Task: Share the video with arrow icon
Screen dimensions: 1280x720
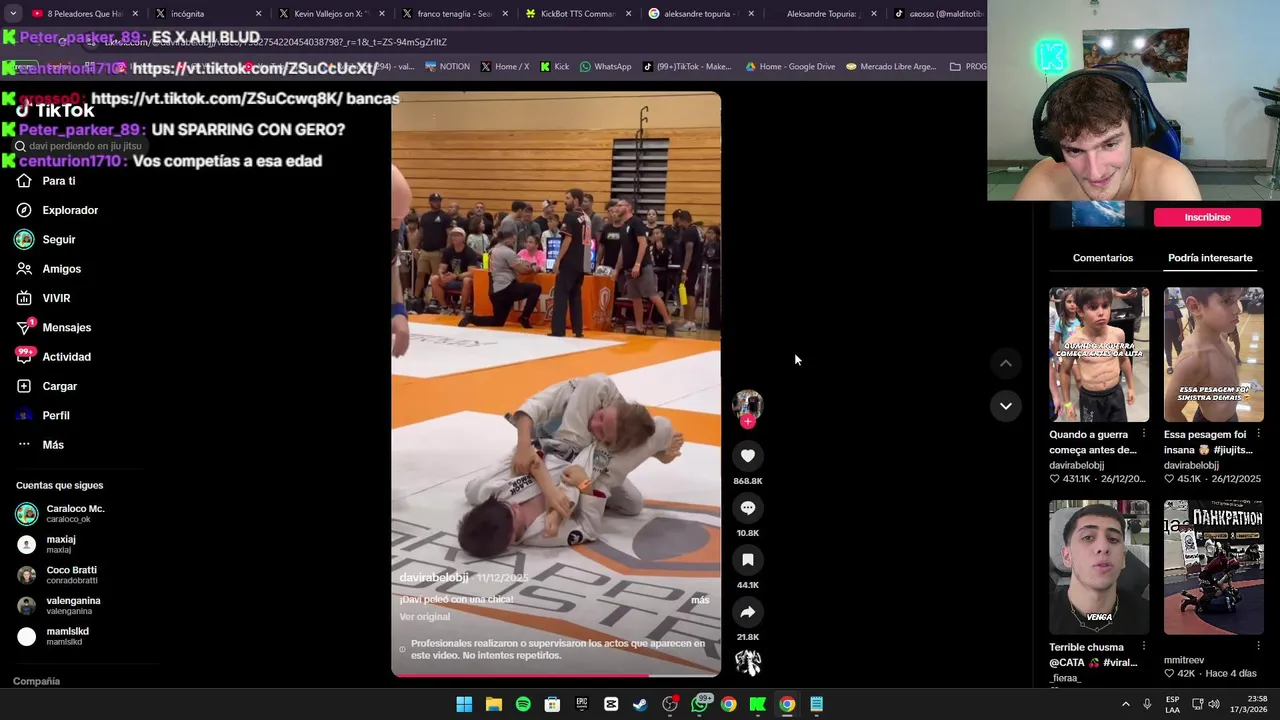Action: pyautogui.click(x=747, y=612)
